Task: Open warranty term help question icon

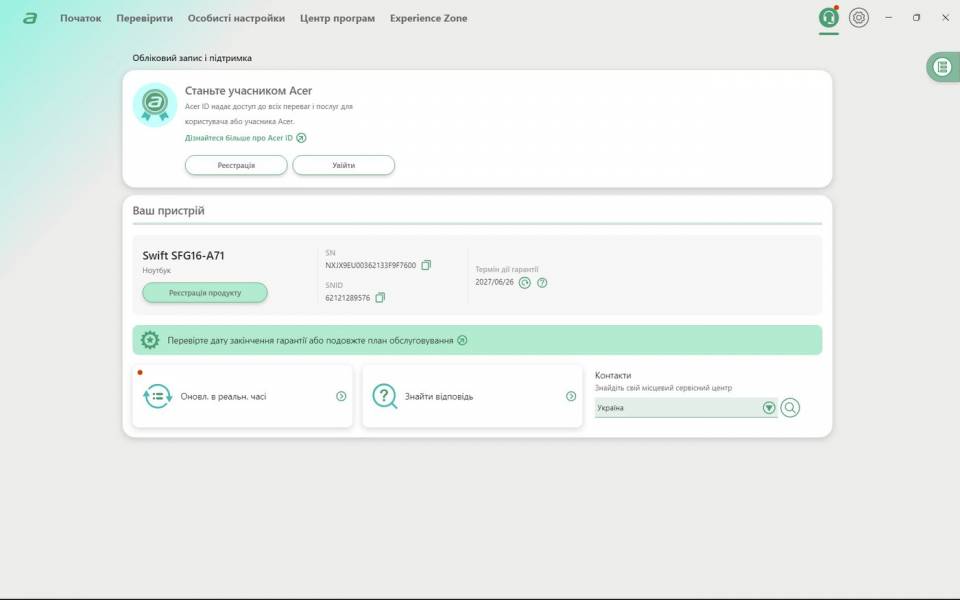Action: [542, 282]
